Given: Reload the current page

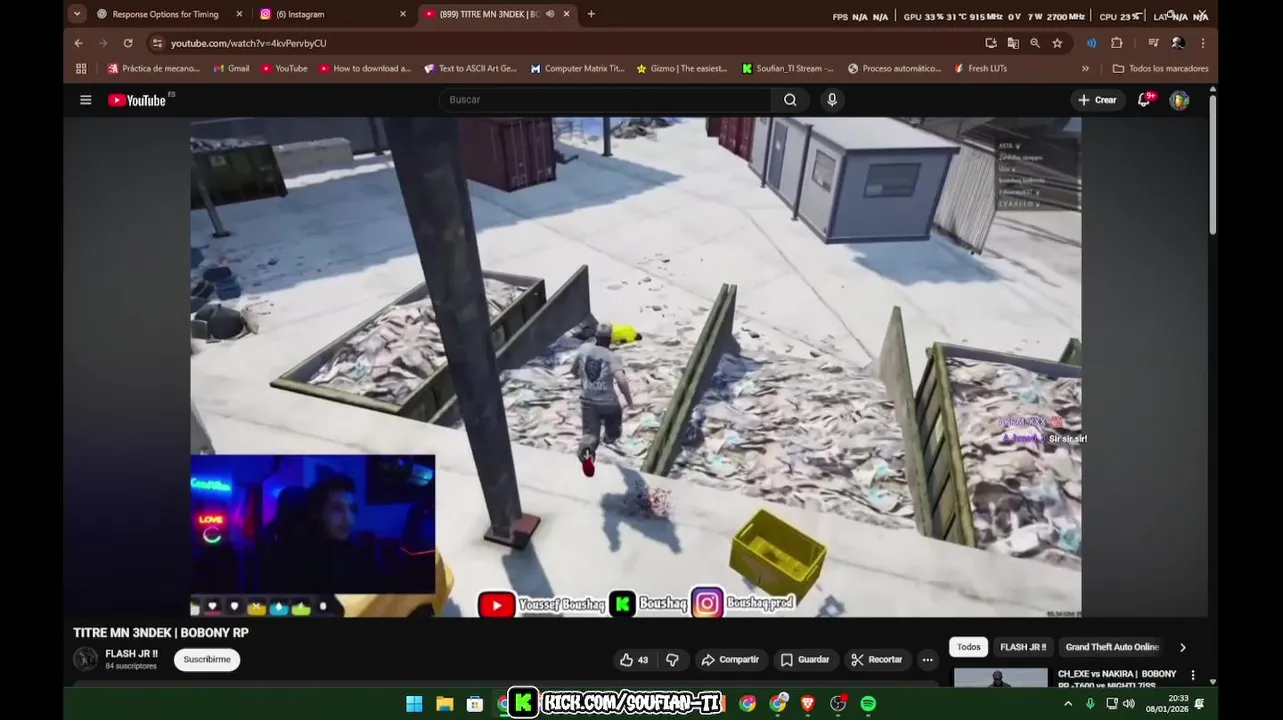Looking at the screenshot, I should [128, 43].
